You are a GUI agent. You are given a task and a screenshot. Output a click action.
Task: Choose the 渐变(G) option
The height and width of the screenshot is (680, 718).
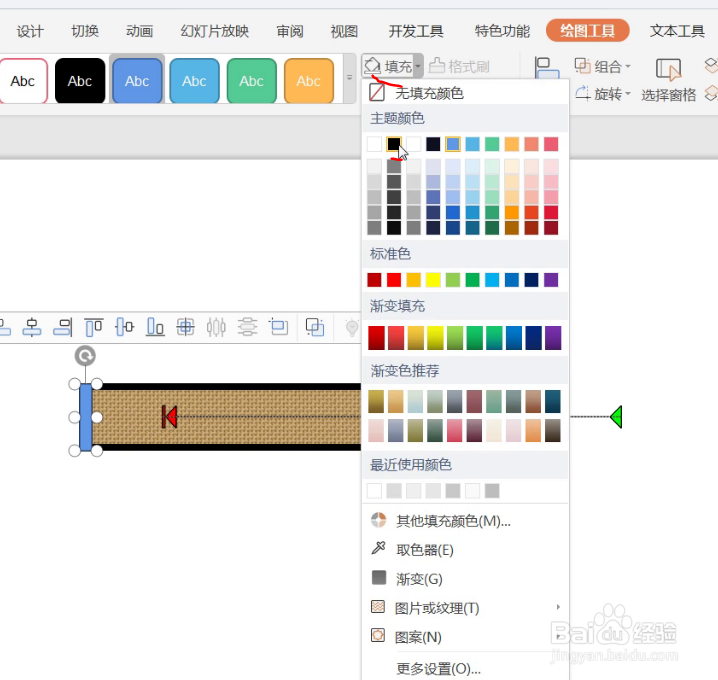point(465,579)
